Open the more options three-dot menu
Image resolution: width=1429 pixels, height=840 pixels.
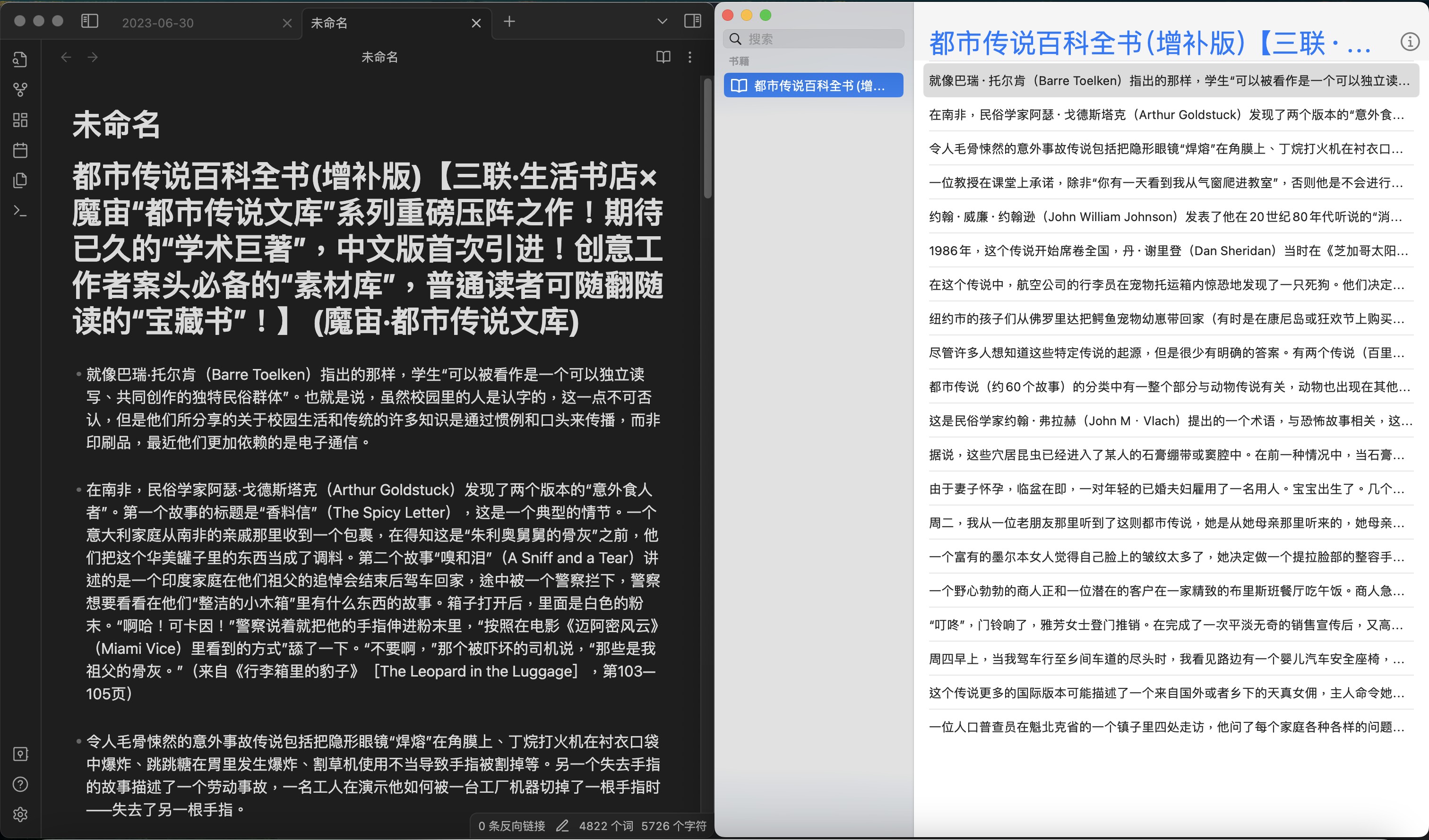click(689, 57)
